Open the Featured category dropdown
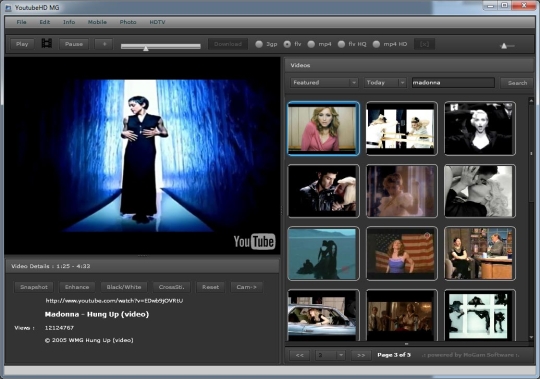Screen dimensions: 540x379 pyautogui.click(x=324, y=83)
